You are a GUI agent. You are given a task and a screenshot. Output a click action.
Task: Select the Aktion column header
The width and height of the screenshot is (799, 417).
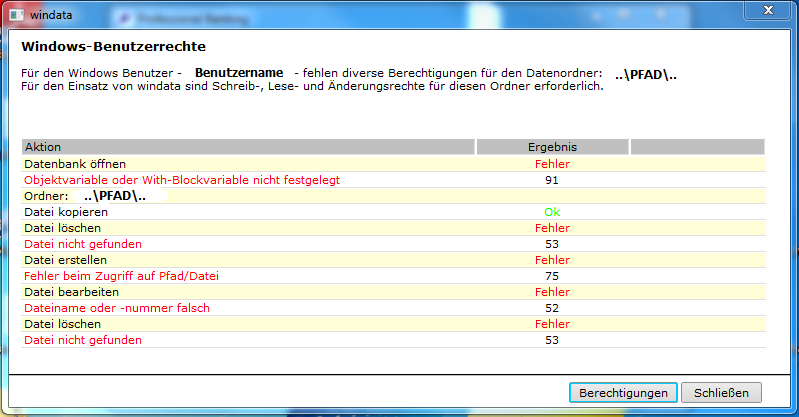tap(248, 147)
